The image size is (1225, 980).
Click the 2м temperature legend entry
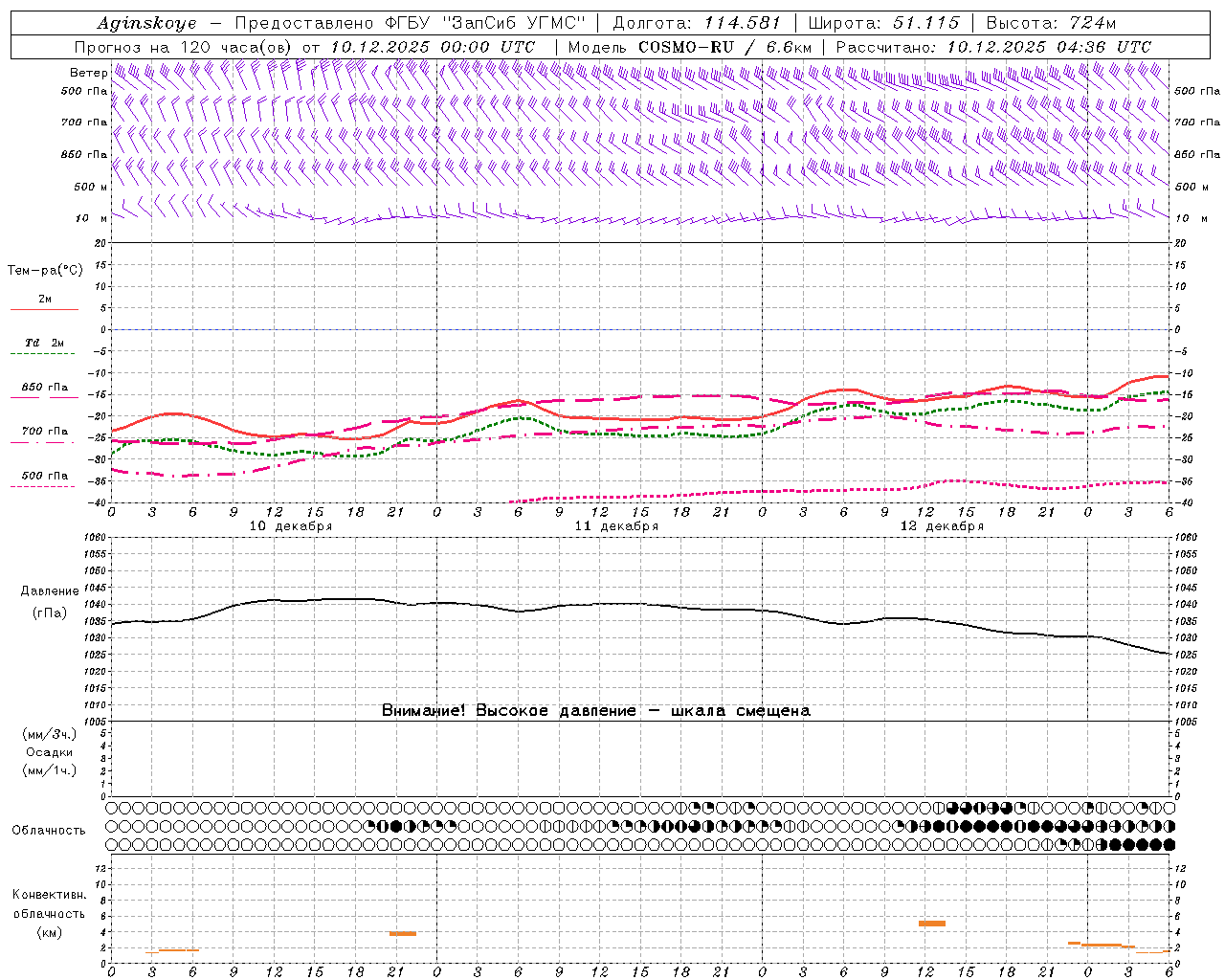click(45, 300)
